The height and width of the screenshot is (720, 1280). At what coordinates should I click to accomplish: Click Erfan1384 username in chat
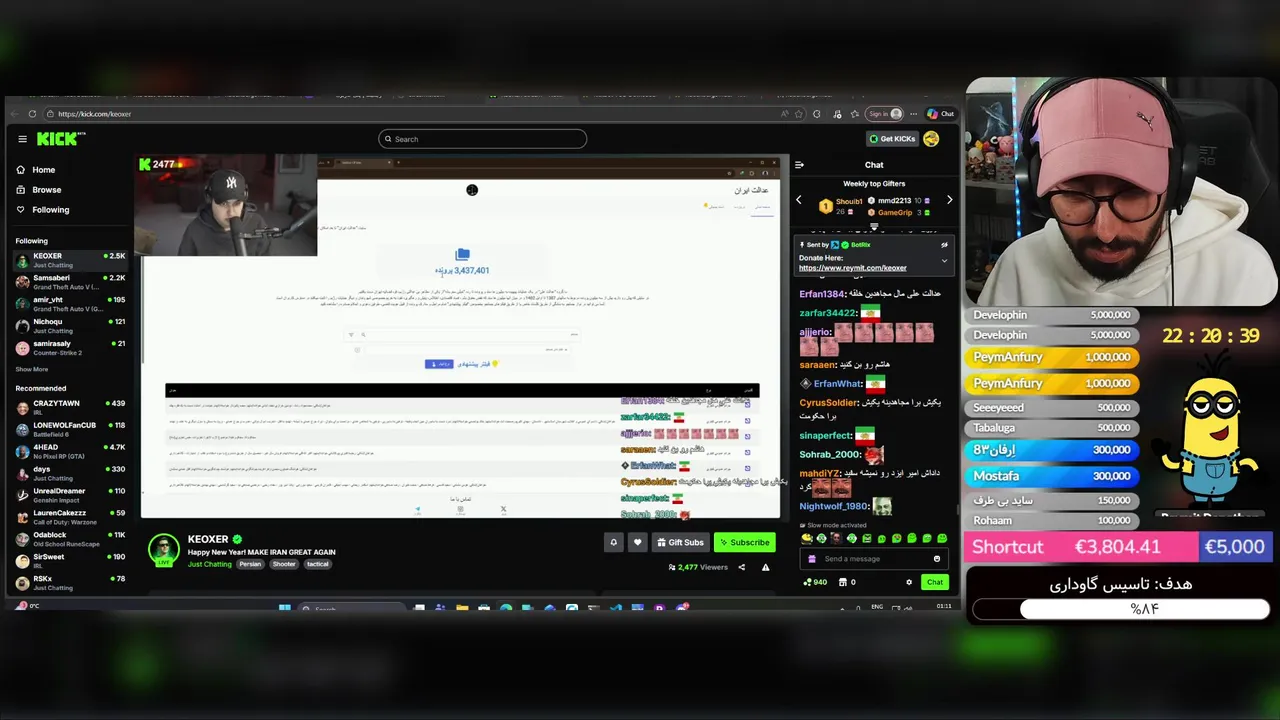click(x=822, y=294)
